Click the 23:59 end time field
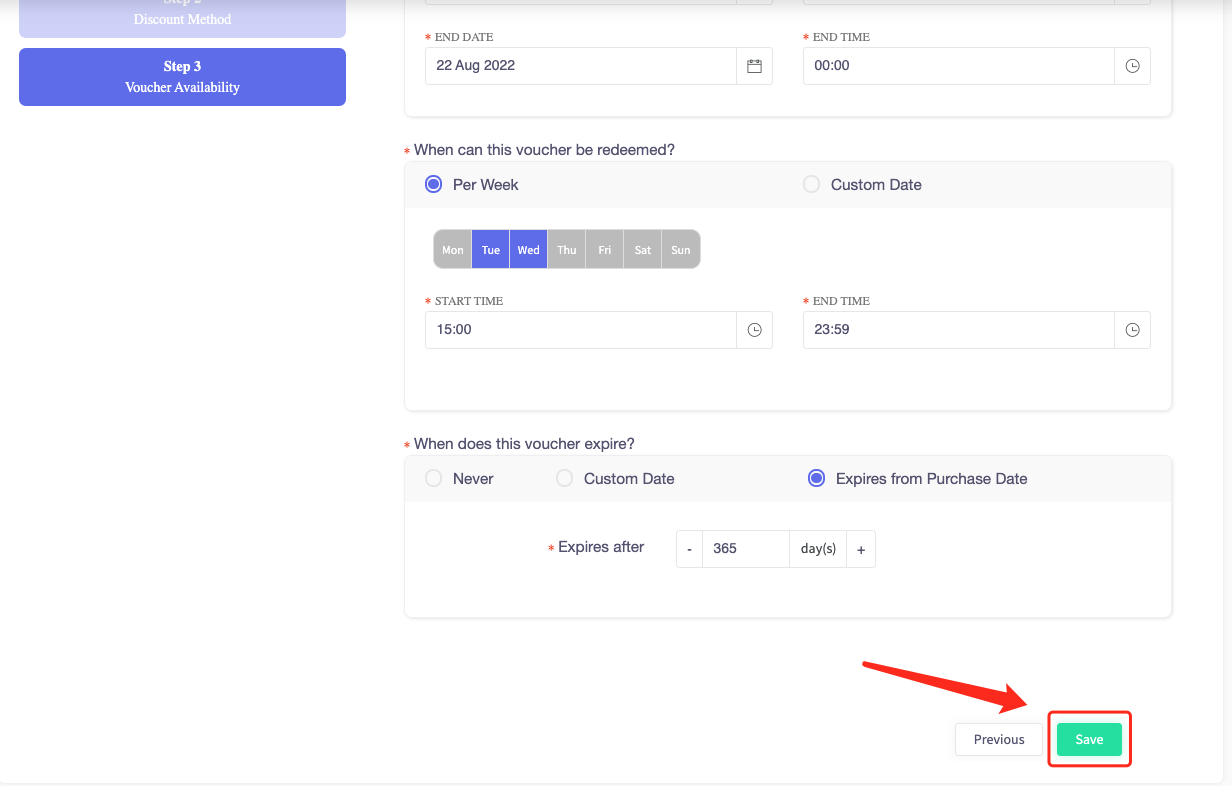The height and width of the screenshot is (786, 1232). click(958, 330)
